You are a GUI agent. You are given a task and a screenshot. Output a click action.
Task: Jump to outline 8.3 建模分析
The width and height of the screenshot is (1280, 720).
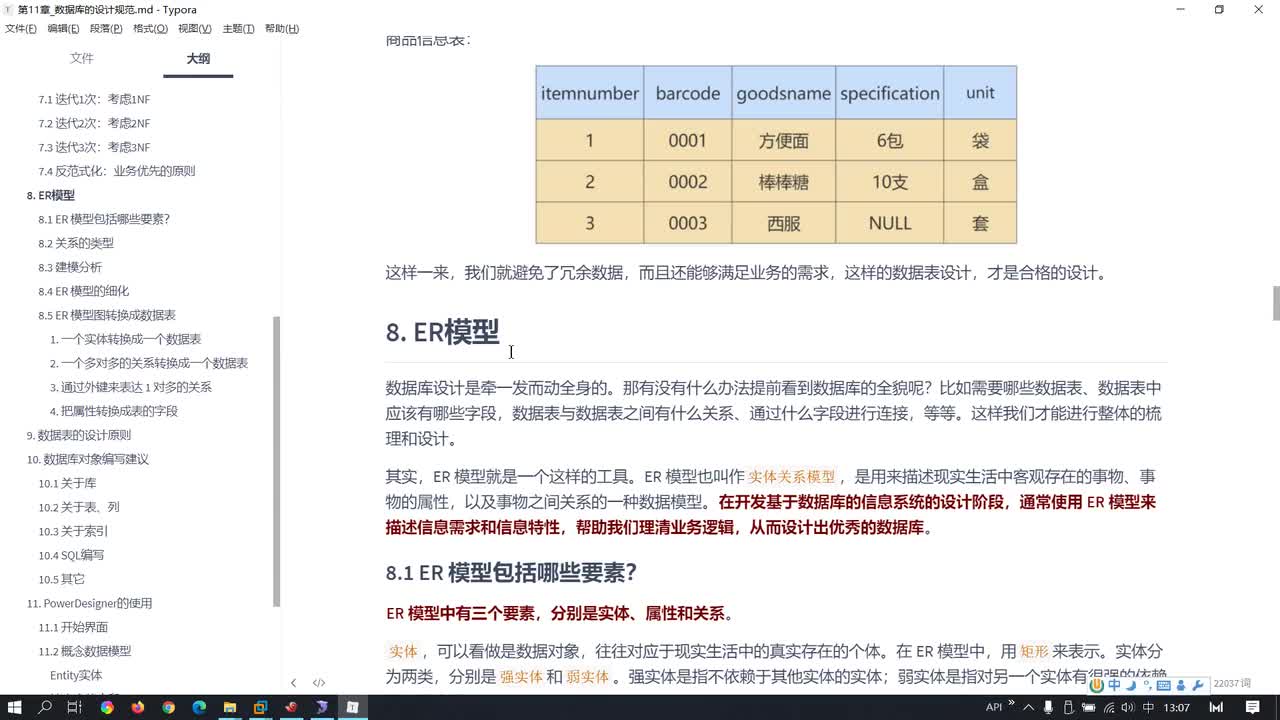tap(70, 267)
